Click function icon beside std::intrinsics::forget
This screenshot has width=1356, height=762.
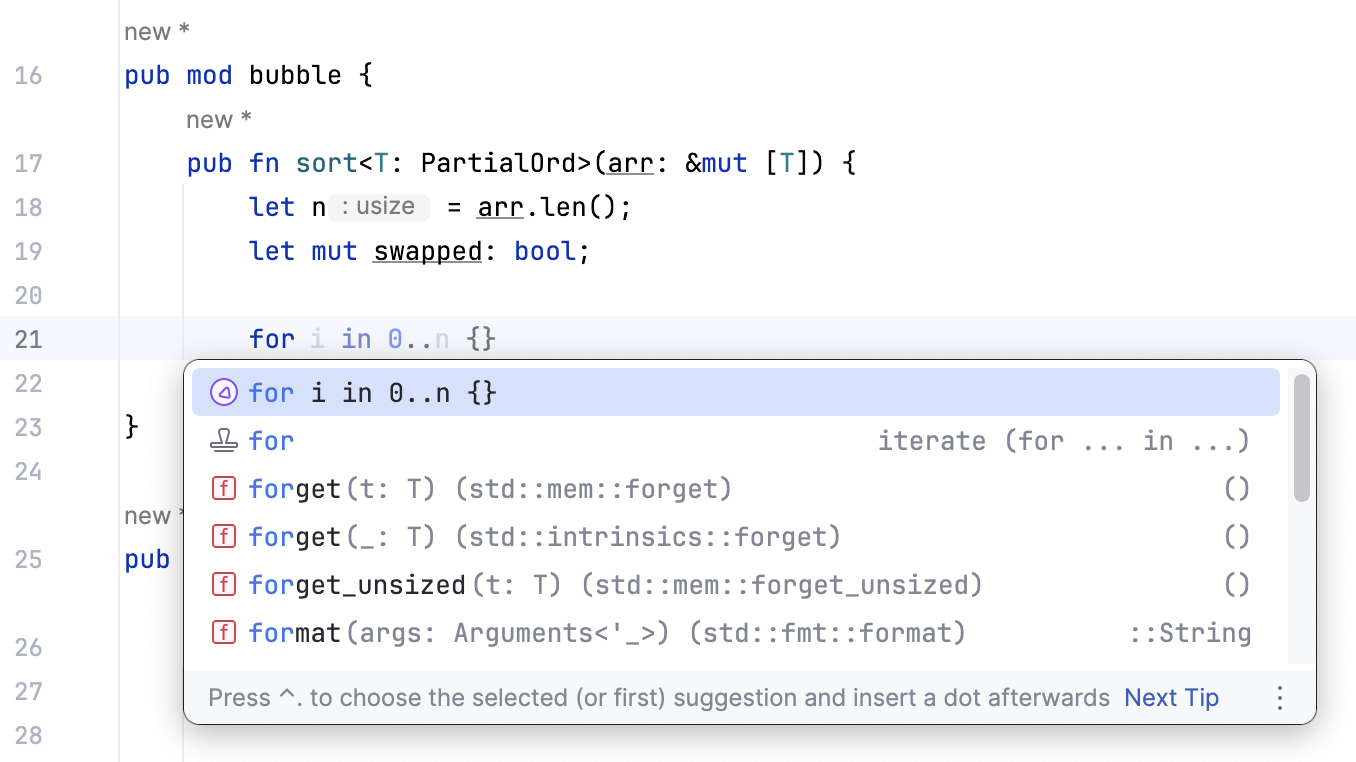click(223, 537)
